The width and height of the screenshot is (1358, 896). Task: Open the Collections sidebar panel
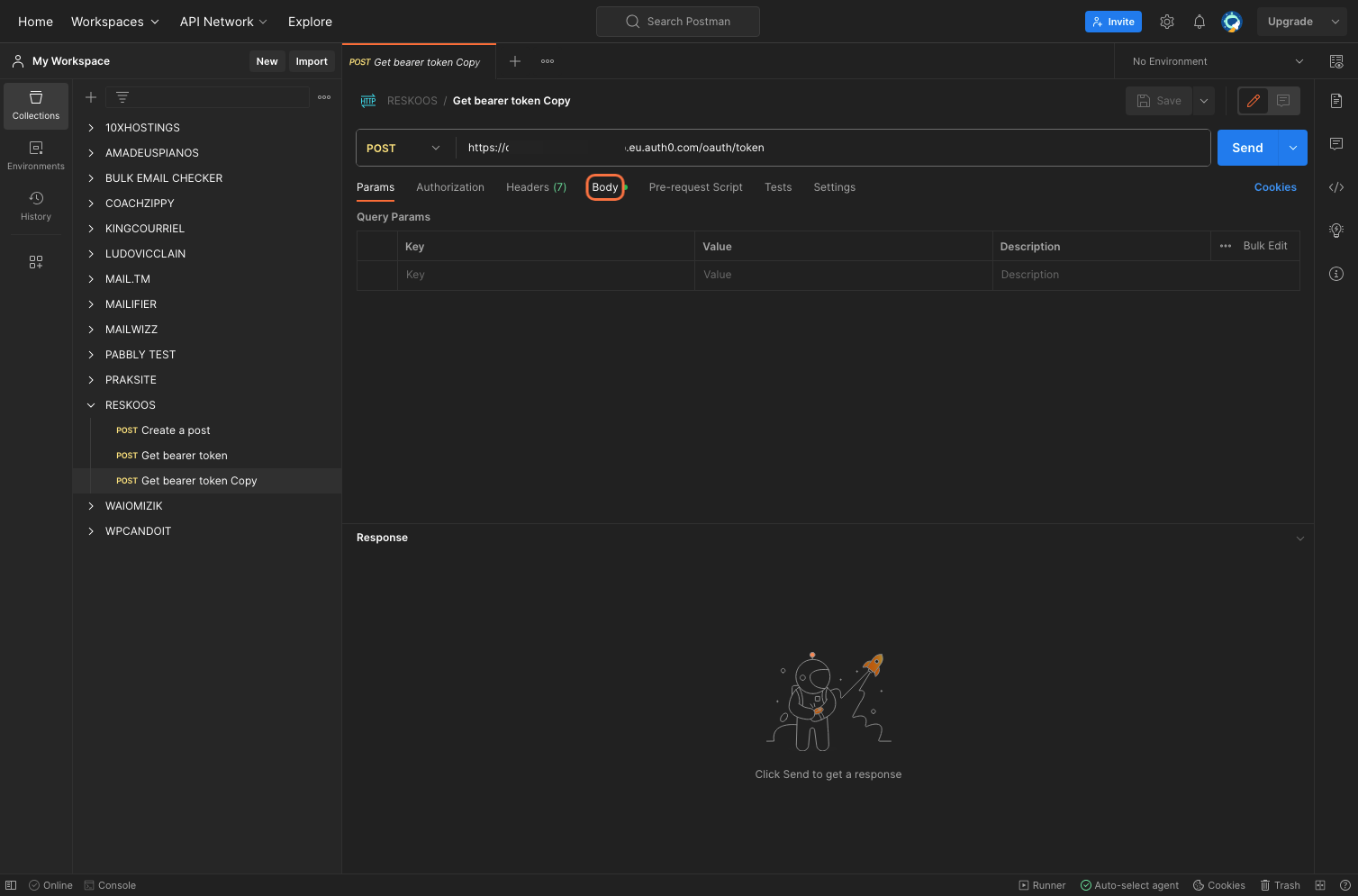[36, 105]
